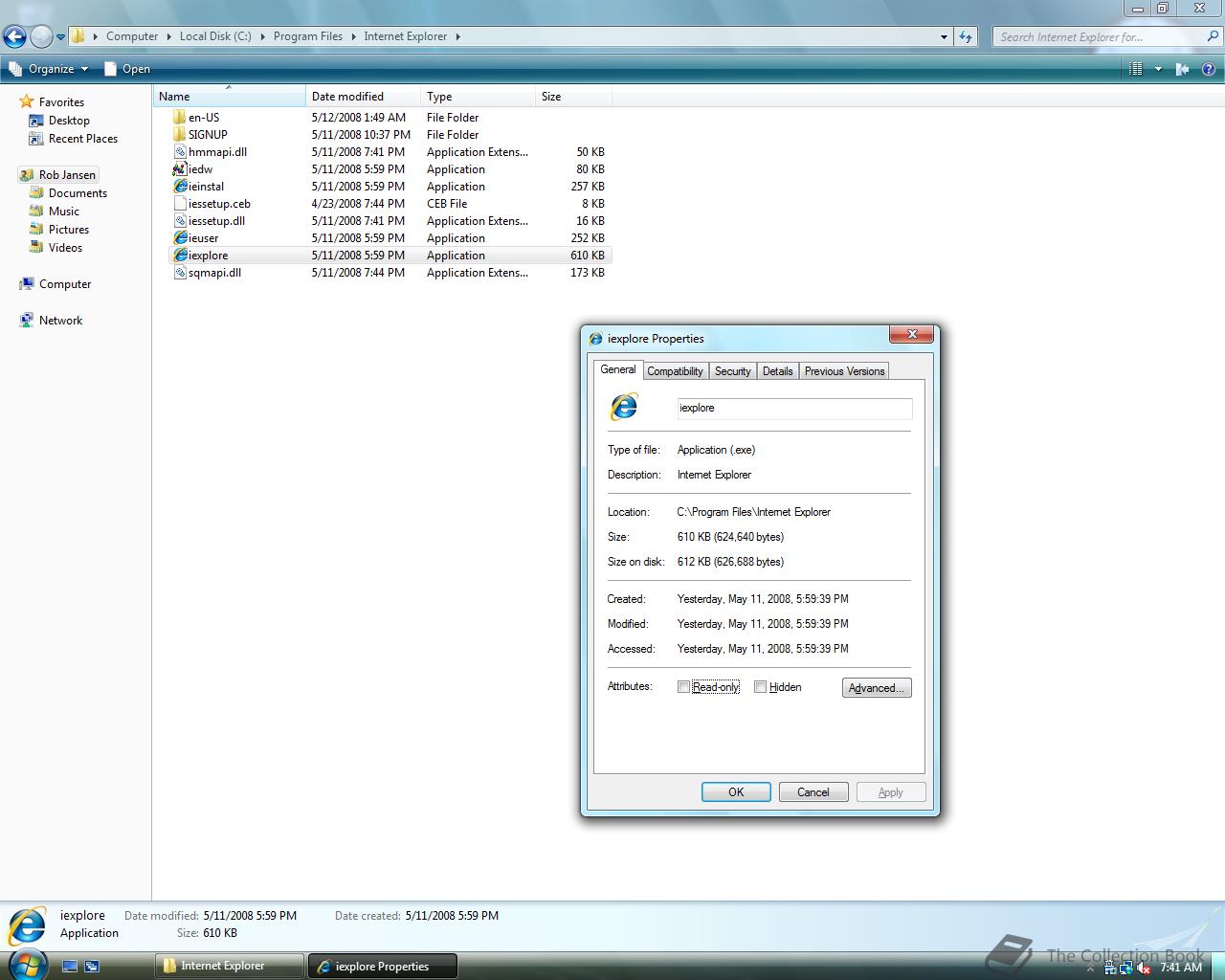Switch to the Security tab

coord(733,371)
